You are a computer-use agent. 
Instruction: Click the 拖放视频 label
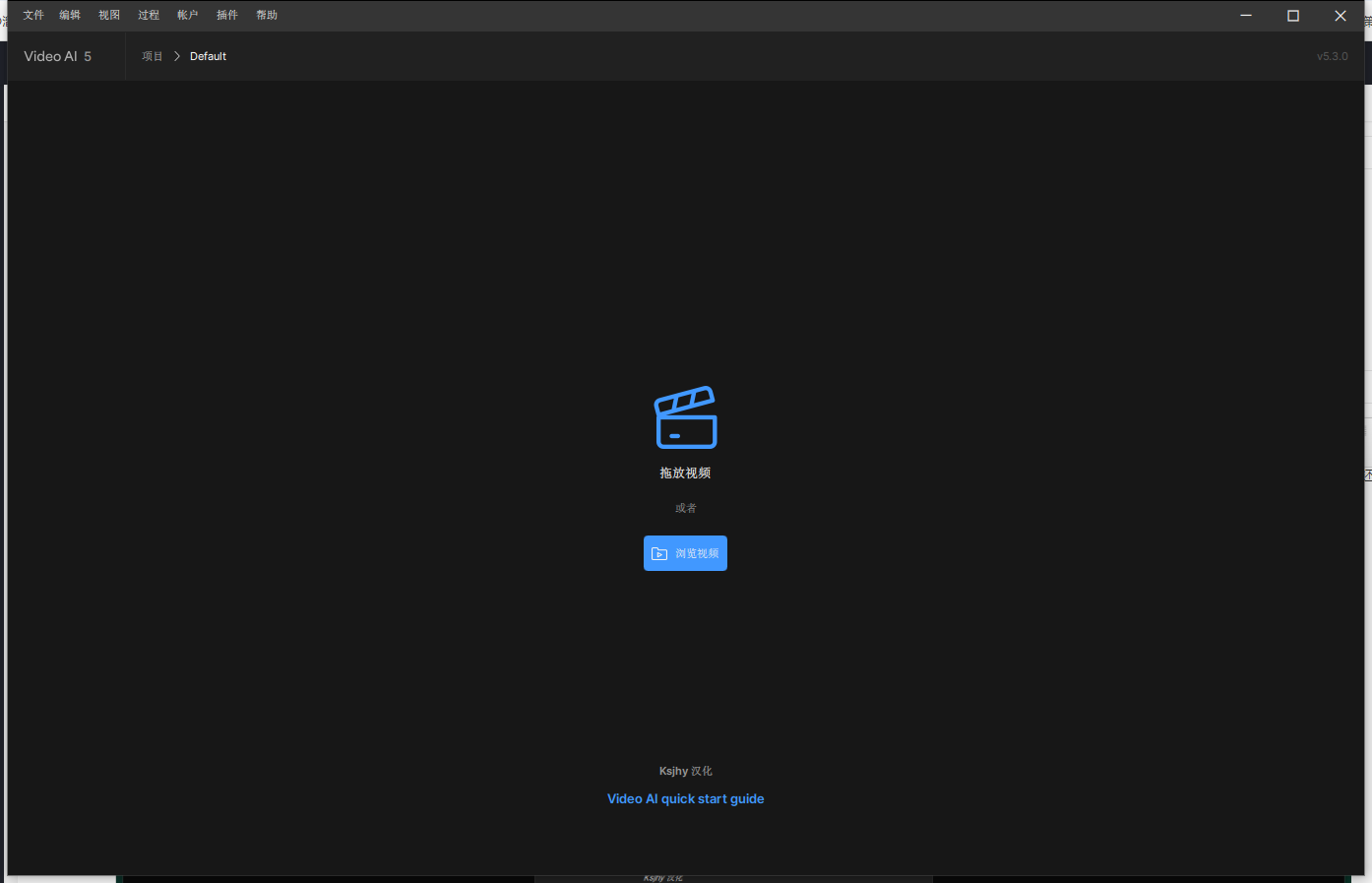pos(685,473)
